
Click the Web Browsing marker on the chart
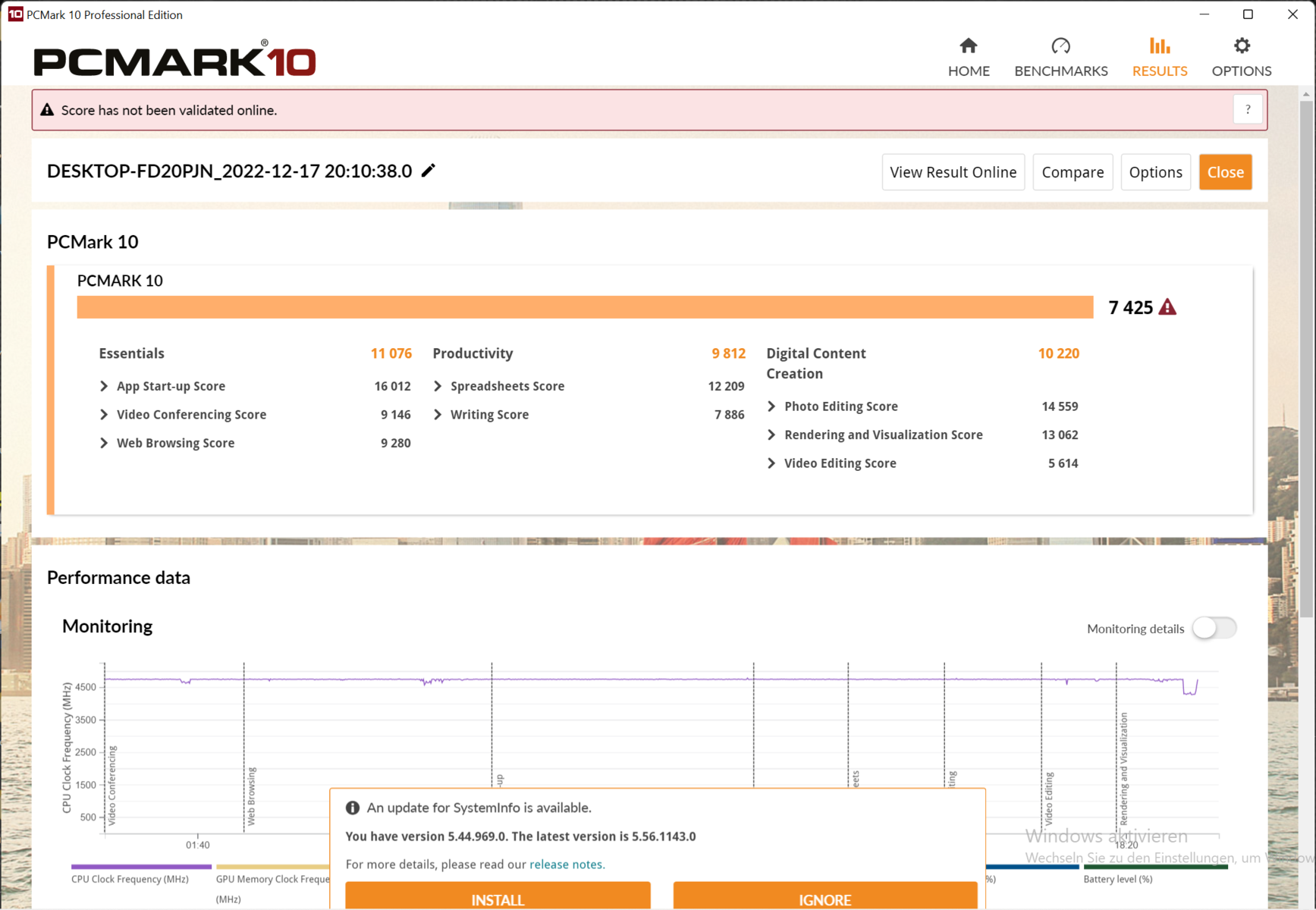coord(251,796)
